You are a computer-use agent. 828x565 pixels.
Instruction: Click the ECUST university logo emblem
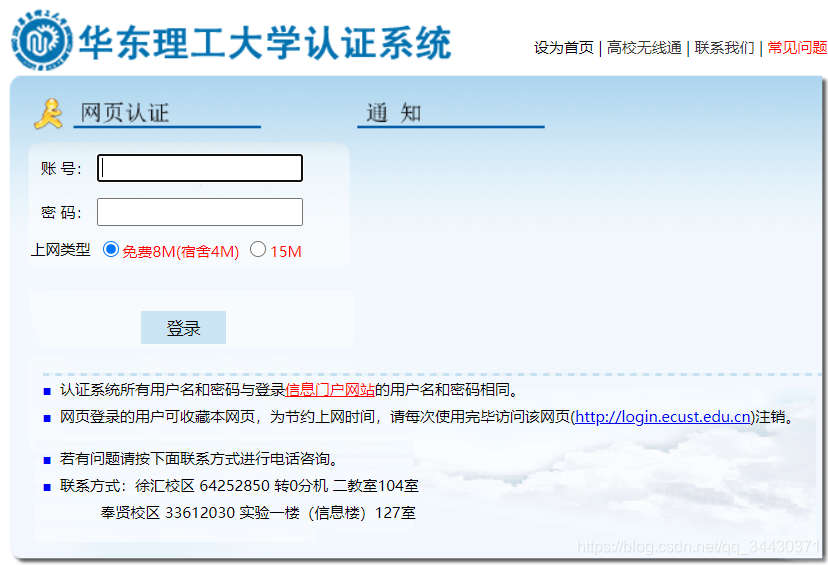[x=42, y=41]
